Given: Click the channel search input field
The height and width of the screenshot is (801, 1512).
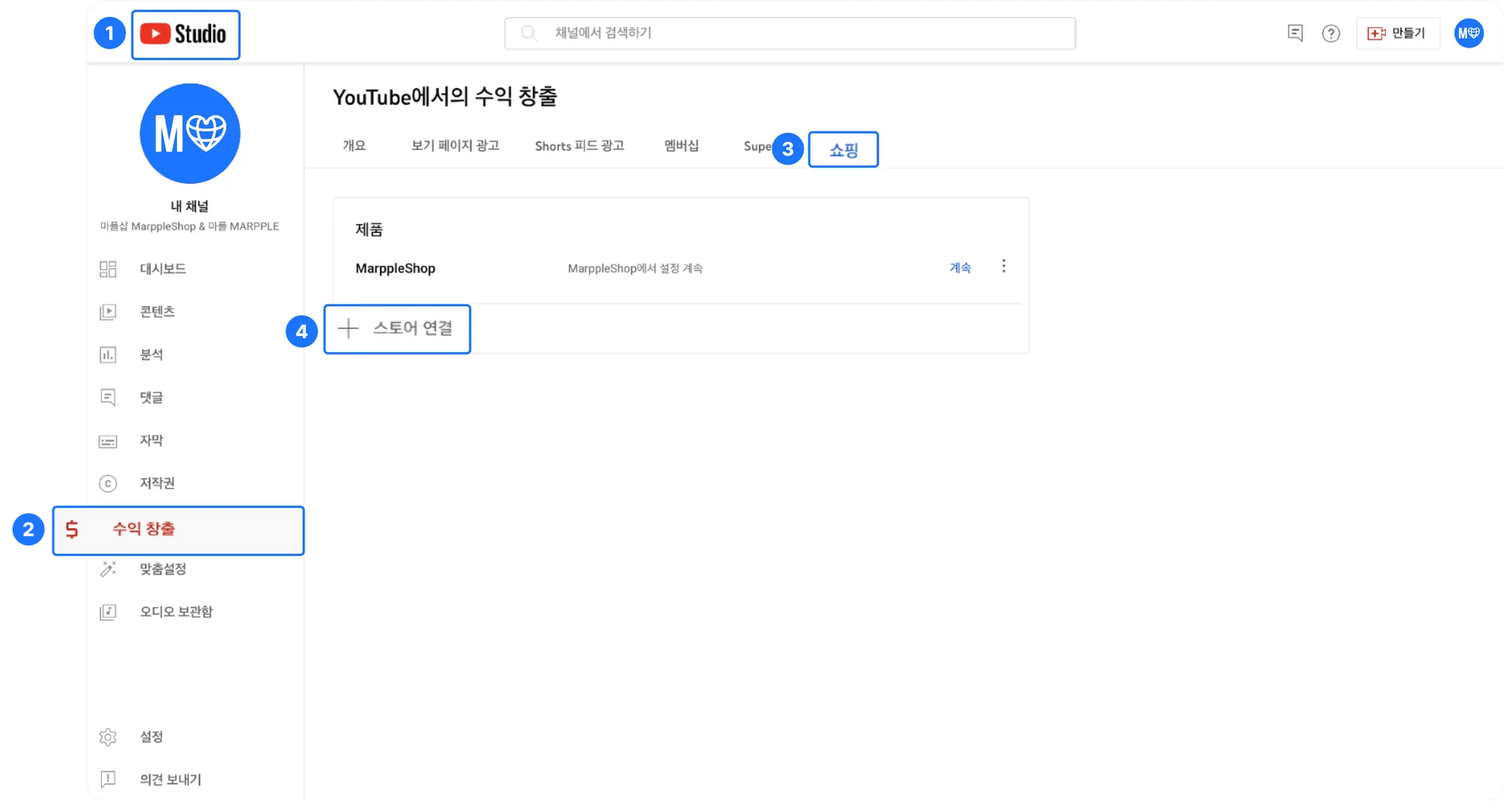Looking at the screenshot, I should pos(790,33).
